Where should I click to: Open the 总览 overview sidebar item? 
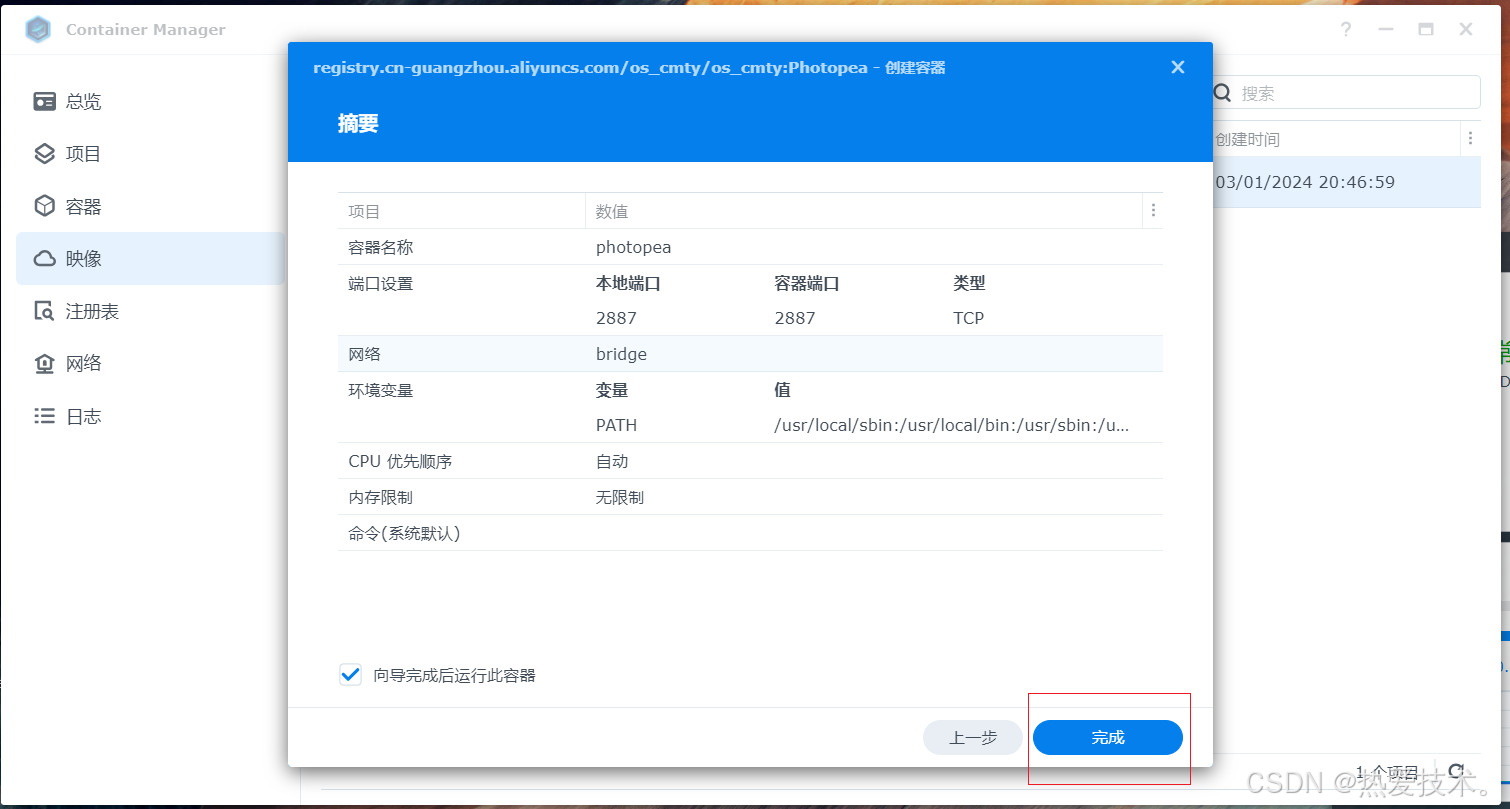(x=150, y=101)
